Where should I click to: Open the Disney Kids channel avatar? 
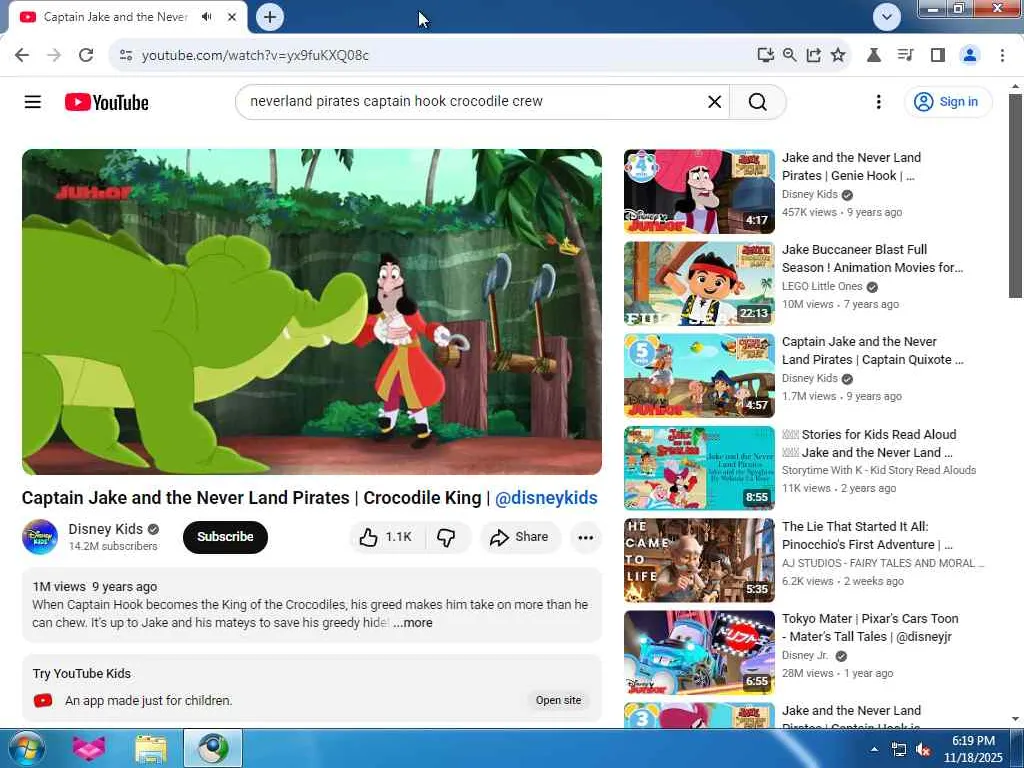[x=40, y=537]
